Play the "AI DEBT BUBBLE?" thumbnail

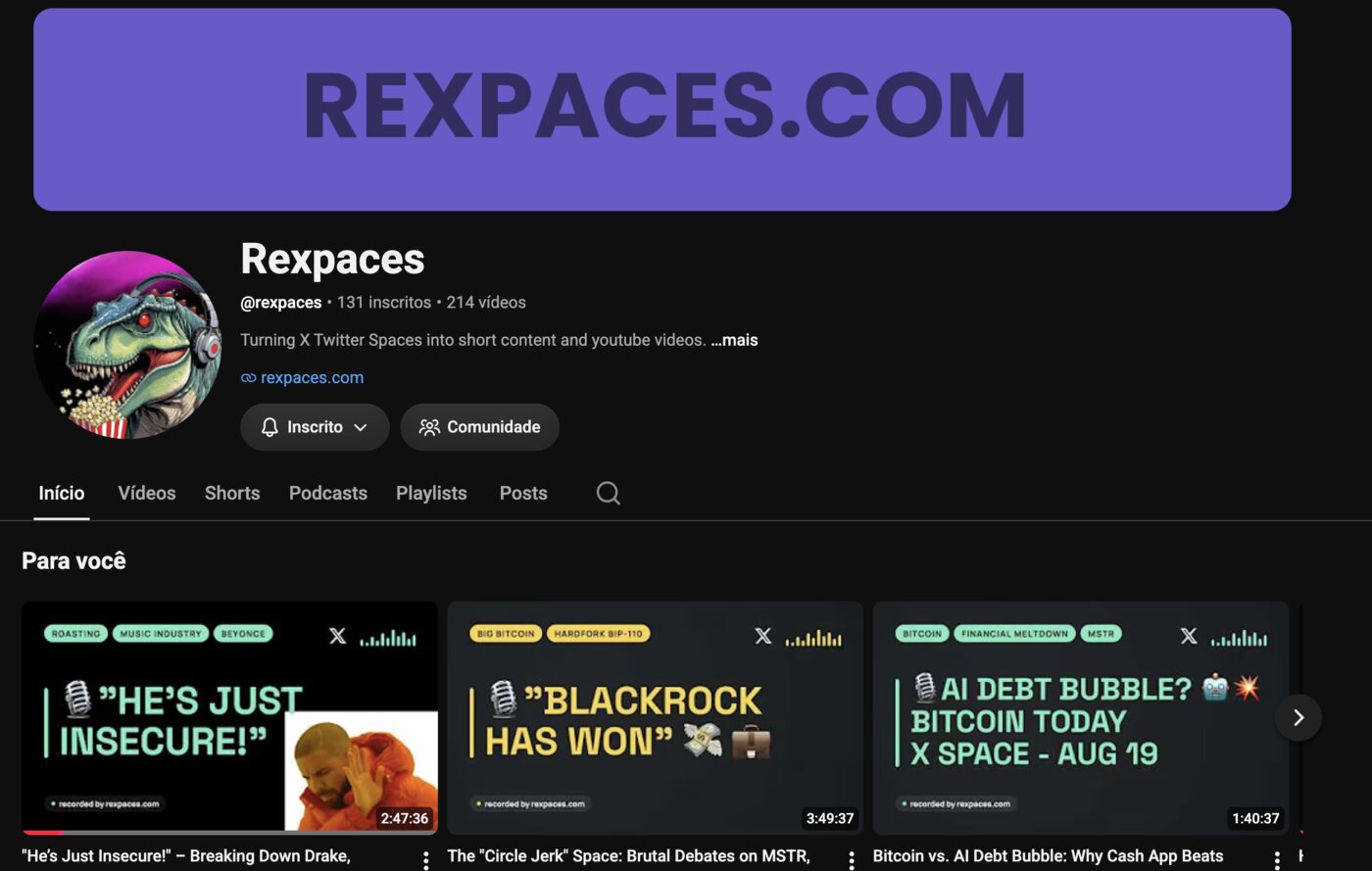[1080, 717]
